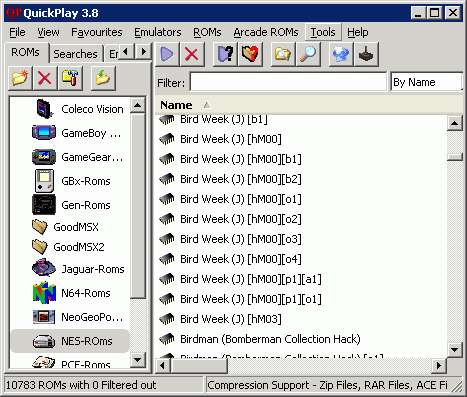Select Bird Week (J) [hM00][b2]
This screenshot has height=397, width=467.
pyautogui.click(x=241, y=179)
